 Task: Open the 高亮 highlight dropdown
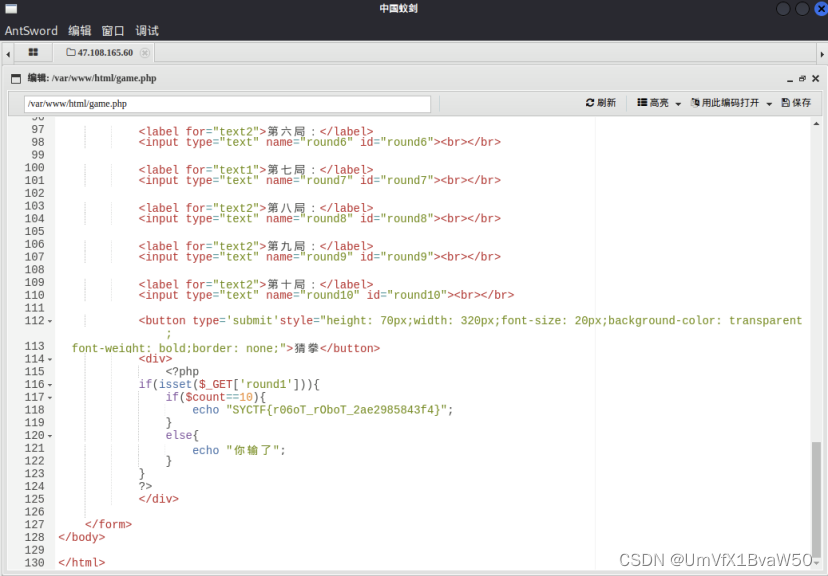[659, 103]
